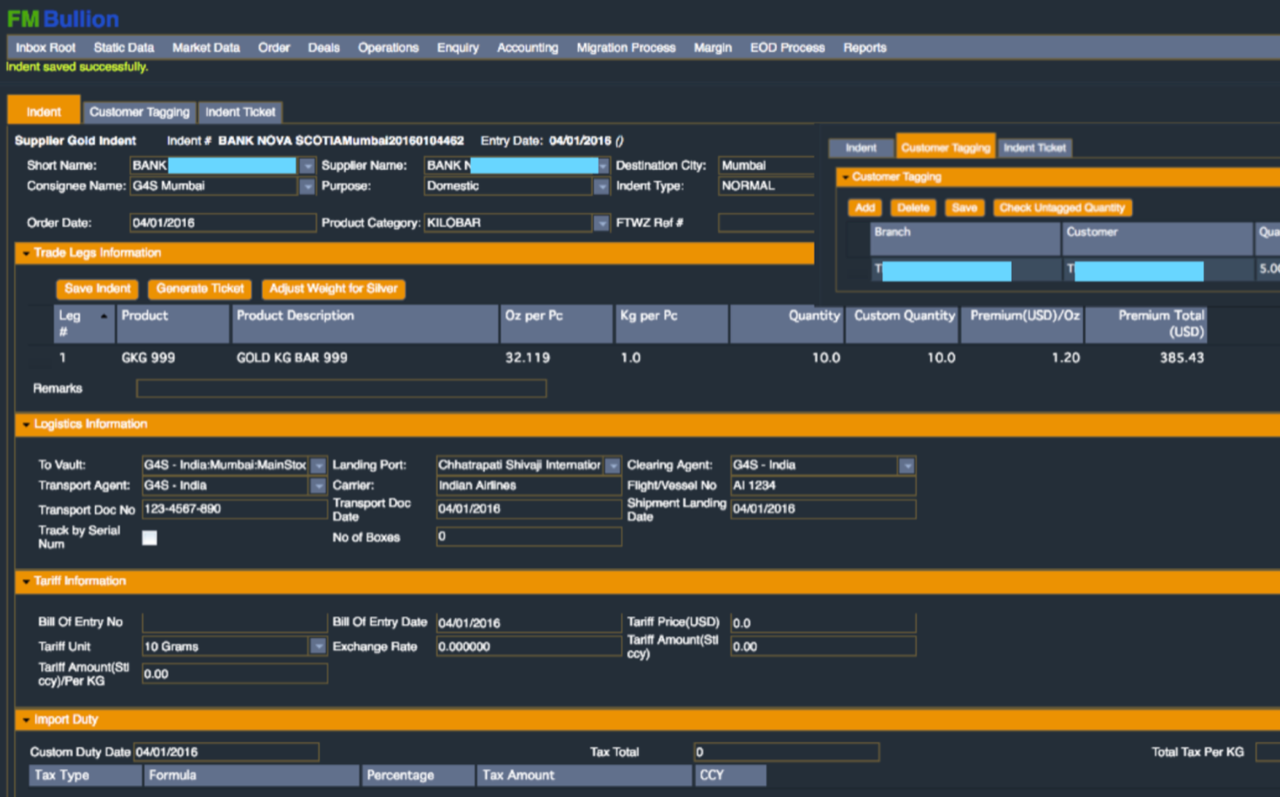Image resolution: width=1280 pixels, height=797 pixels.
Task: Open the Accounting menu
Action: [x=528, y=47]
